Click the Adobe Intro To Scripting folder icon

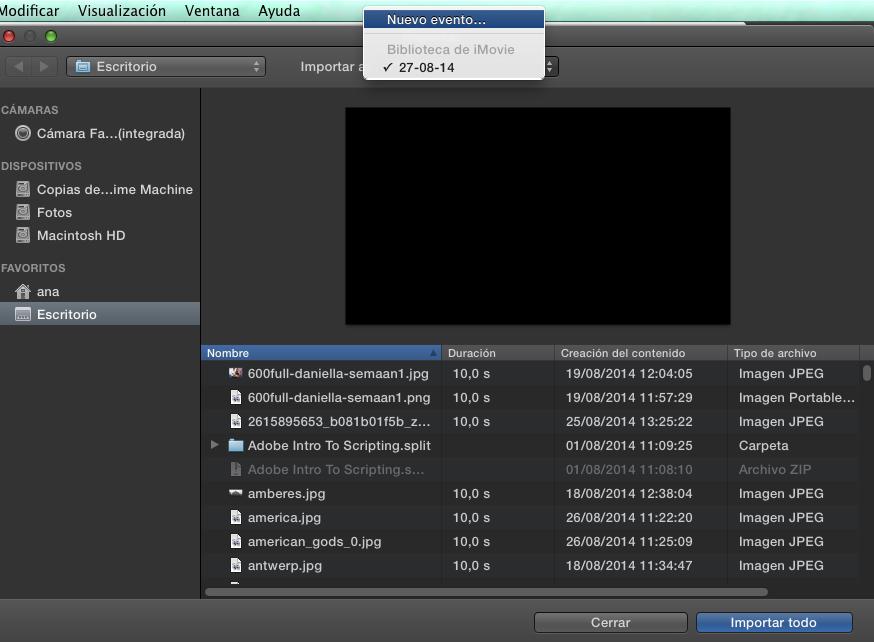pos(236,445)
